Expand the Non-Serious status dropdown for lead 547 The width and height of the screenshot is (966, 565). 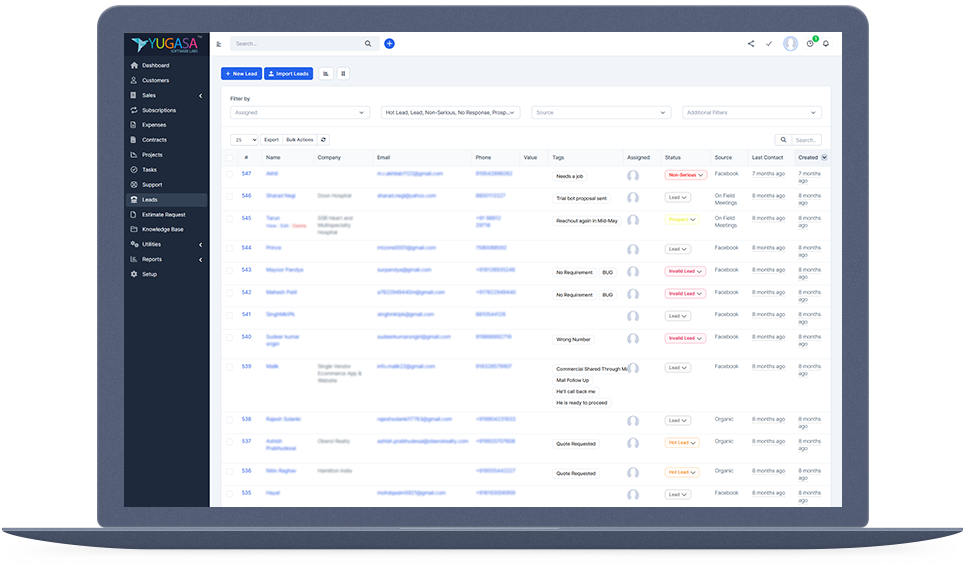(686, 175)
